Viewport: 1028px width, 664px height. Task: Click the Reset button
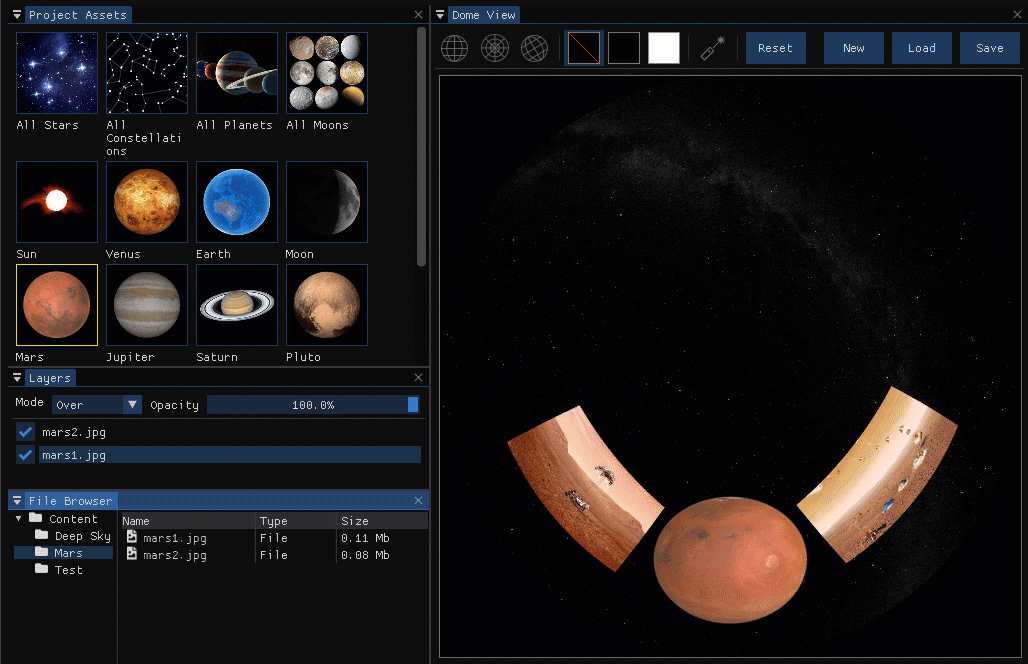click(776, 48)
